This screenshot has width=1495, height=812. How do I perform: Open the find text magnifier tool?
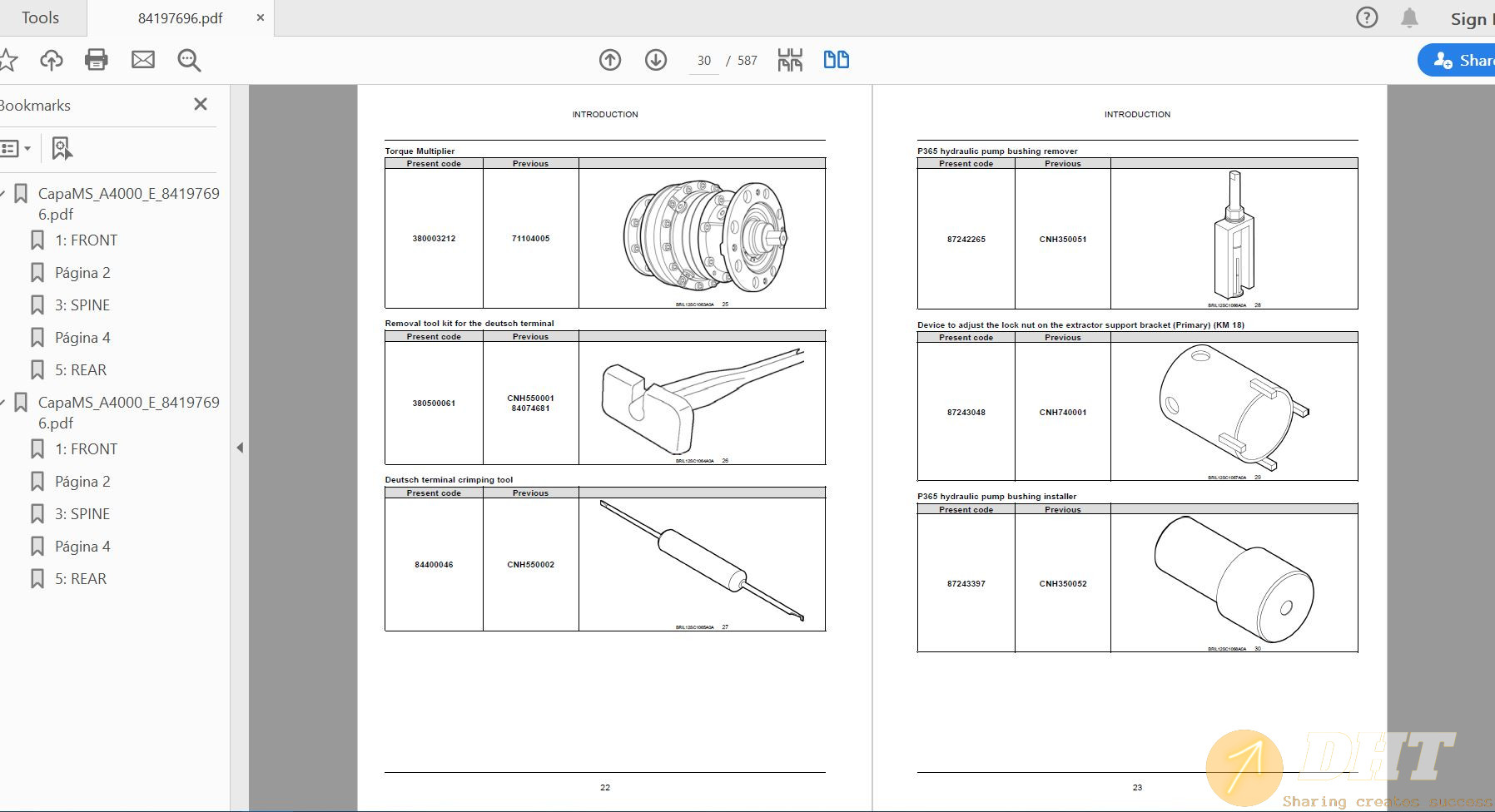[189, 60]
